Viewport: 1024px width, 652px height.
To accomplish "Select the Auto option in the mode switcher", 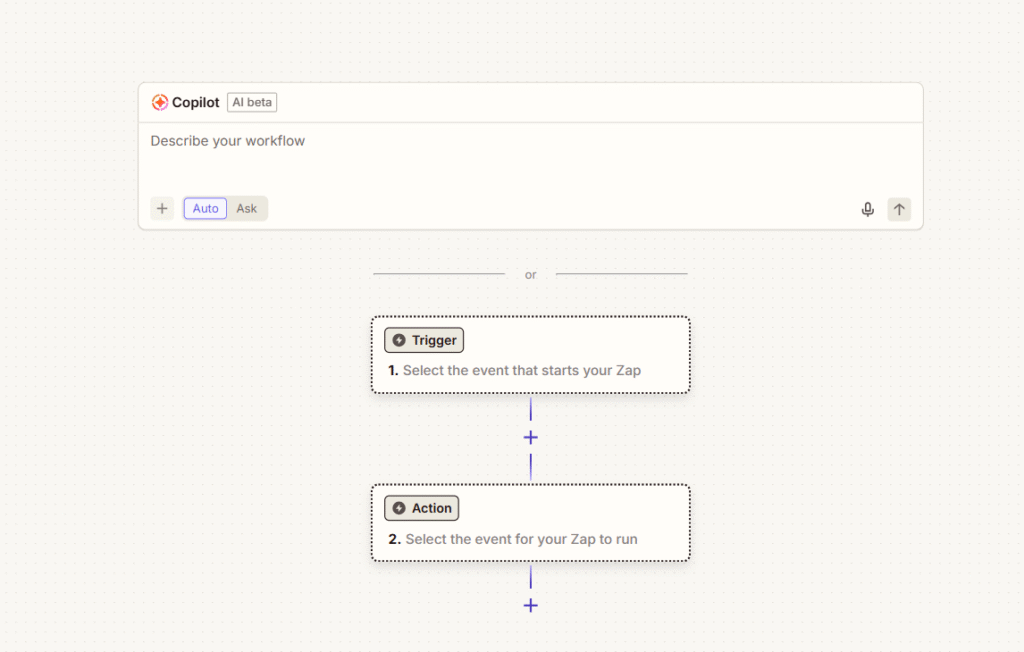I will tap(204, 208).
